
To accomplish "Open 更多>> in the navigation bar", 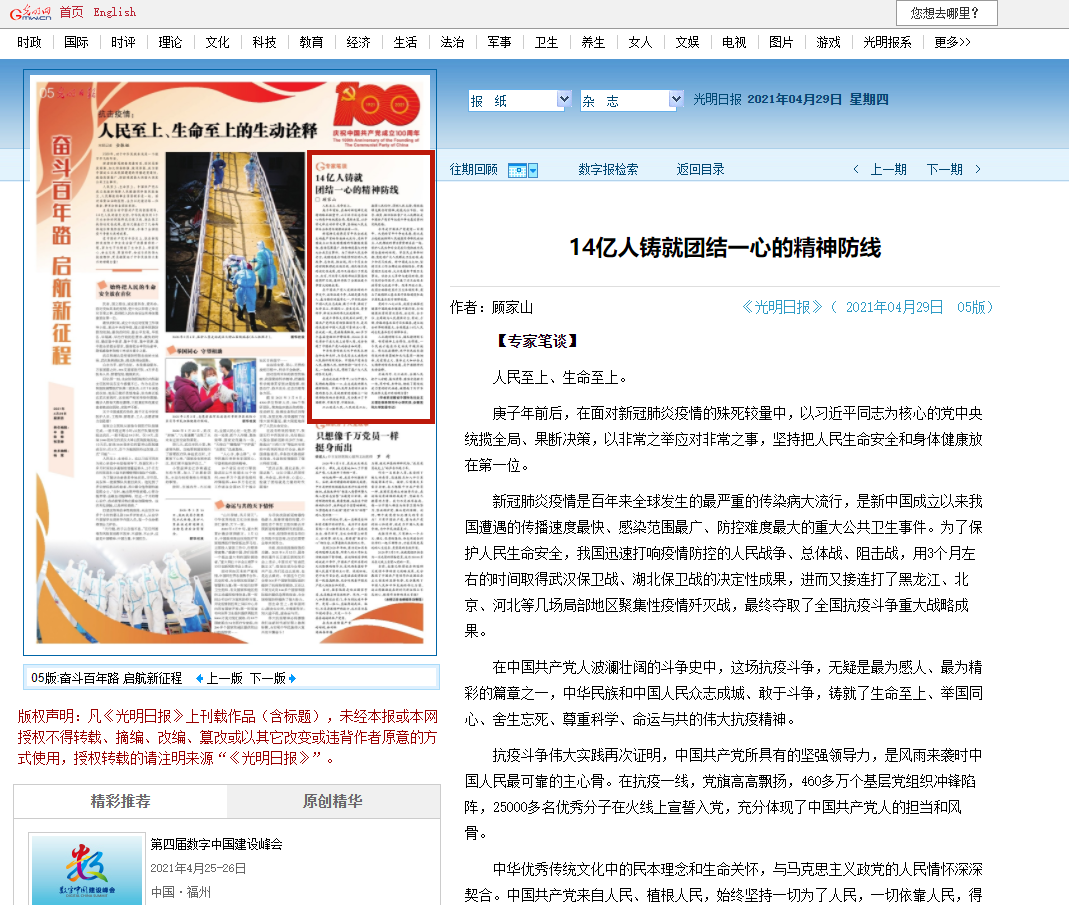I will tap(952, 42).
